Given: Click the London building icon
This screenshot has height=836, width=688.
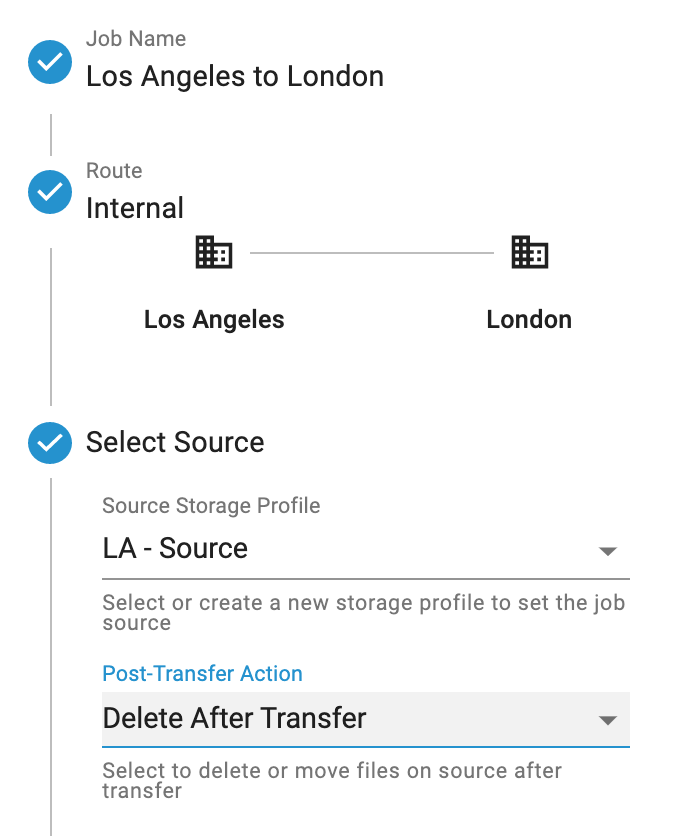Looking at the screenshot, I should pos(530,252).
